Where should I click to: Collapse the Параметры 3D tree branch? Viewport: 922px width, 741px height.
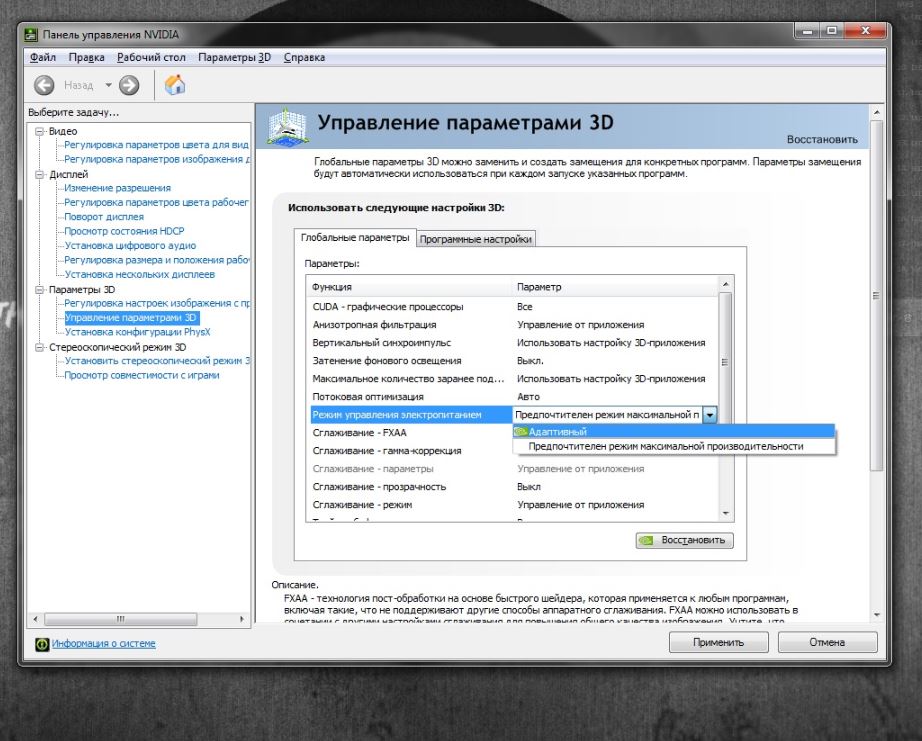point(37,287)
